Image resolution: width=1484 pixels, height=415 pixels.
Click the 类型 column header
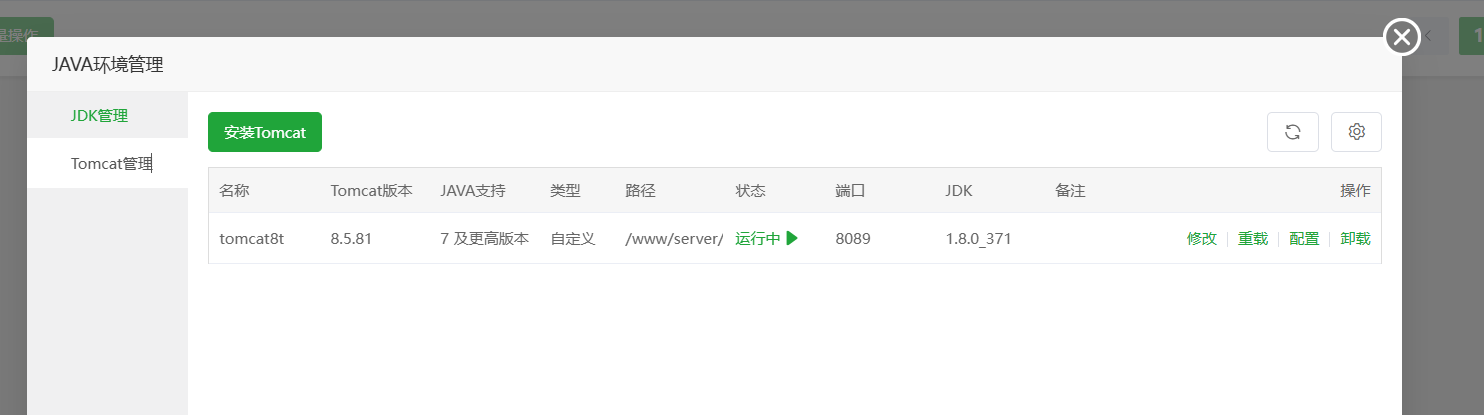565,190
